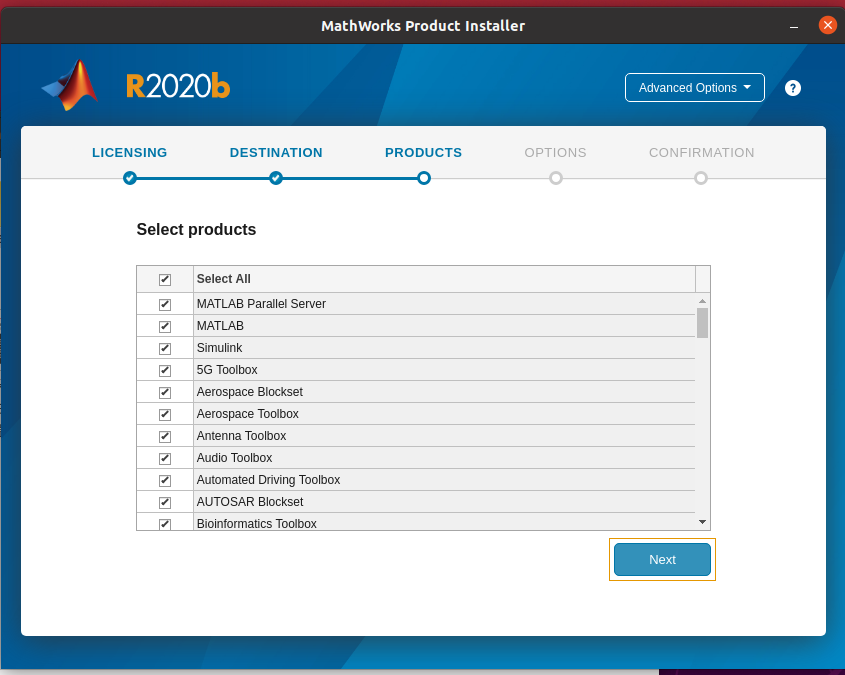Uncheck the AUTOSAR Blockset checkbox

tap(165, 503)
